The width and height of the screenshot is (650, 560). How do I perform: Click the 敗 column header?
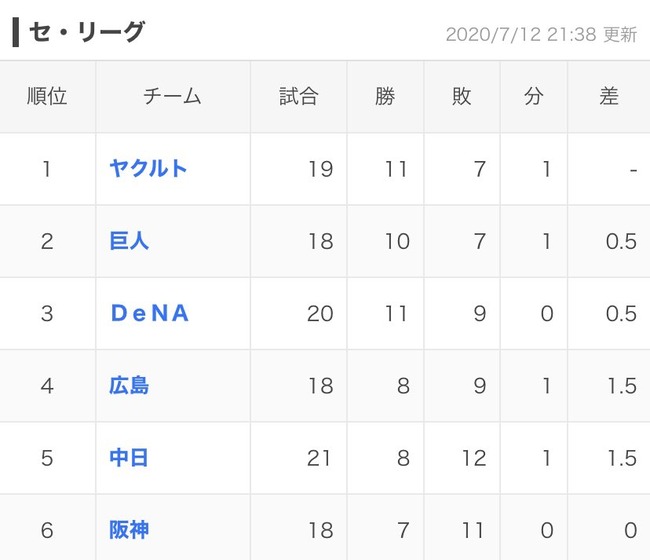coord(462,96)
